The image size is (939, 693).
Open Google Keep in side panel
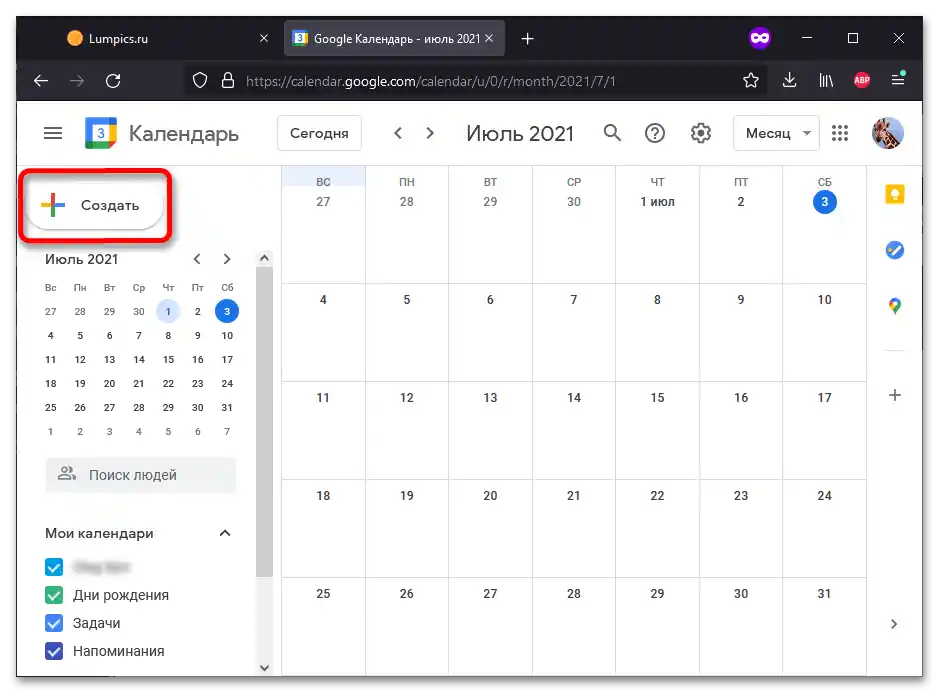click(x=895, y=194)
